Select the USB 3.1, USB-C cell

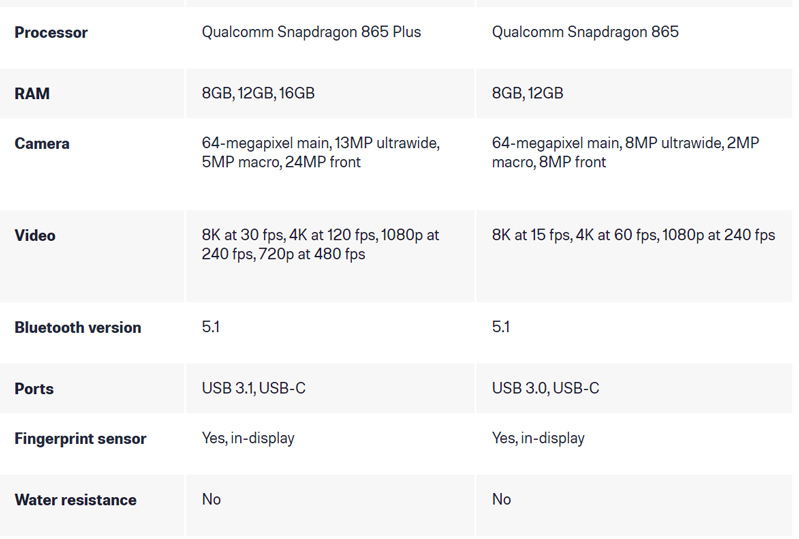point(254,388)
